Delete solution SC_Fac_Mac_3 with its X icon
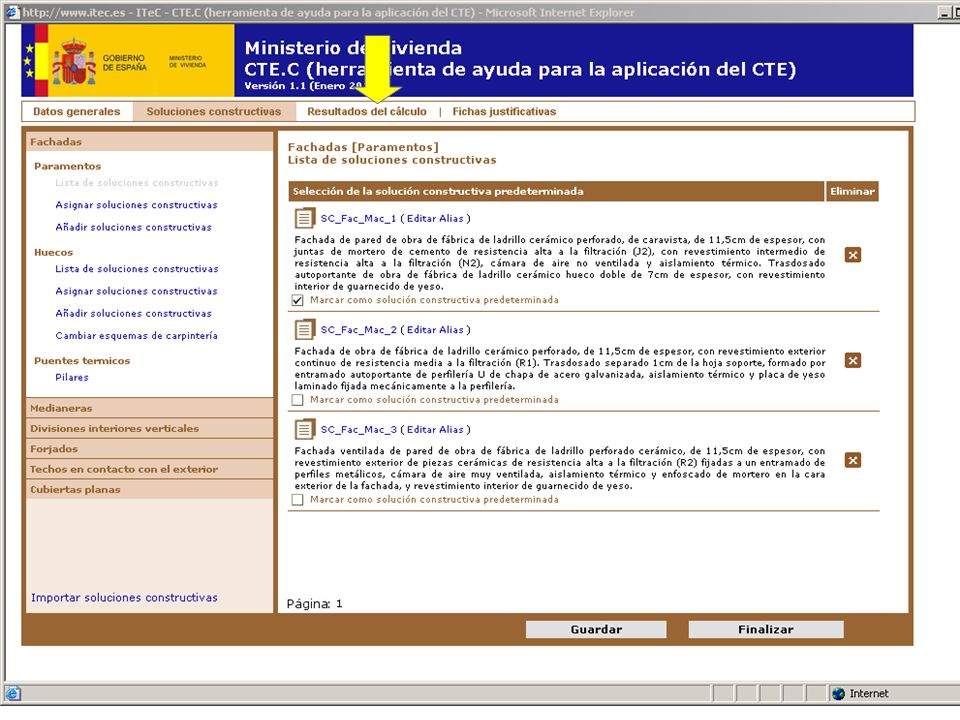Viewport: 960px width, 720px height. 853,460
